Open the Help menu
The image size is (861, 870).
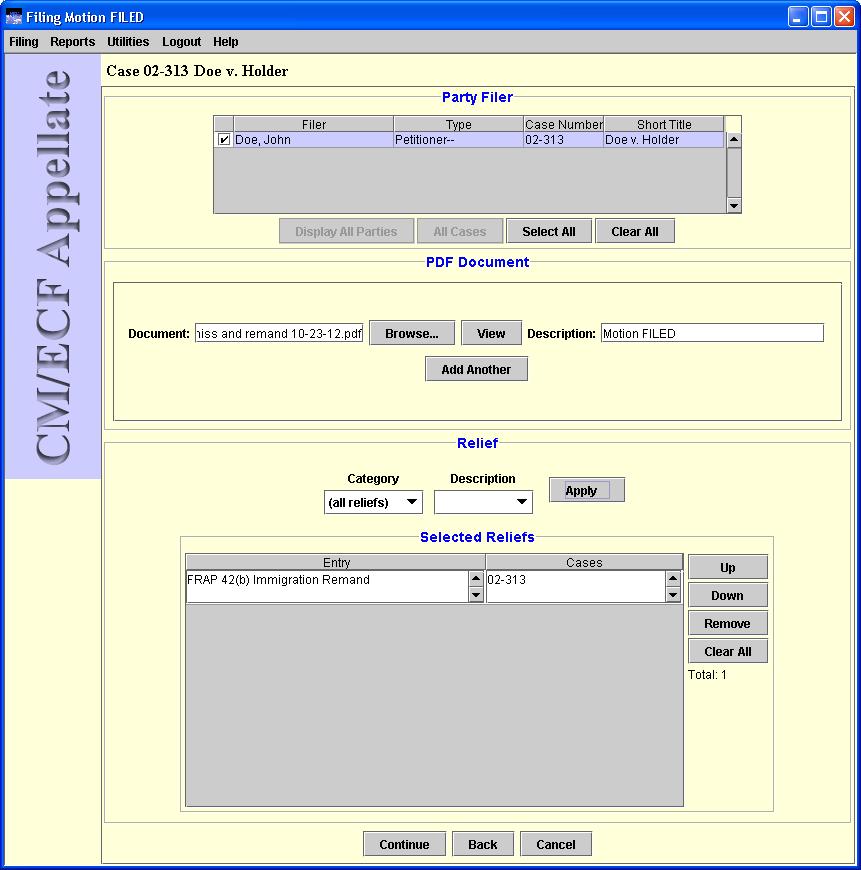click(x=226, y=42)
